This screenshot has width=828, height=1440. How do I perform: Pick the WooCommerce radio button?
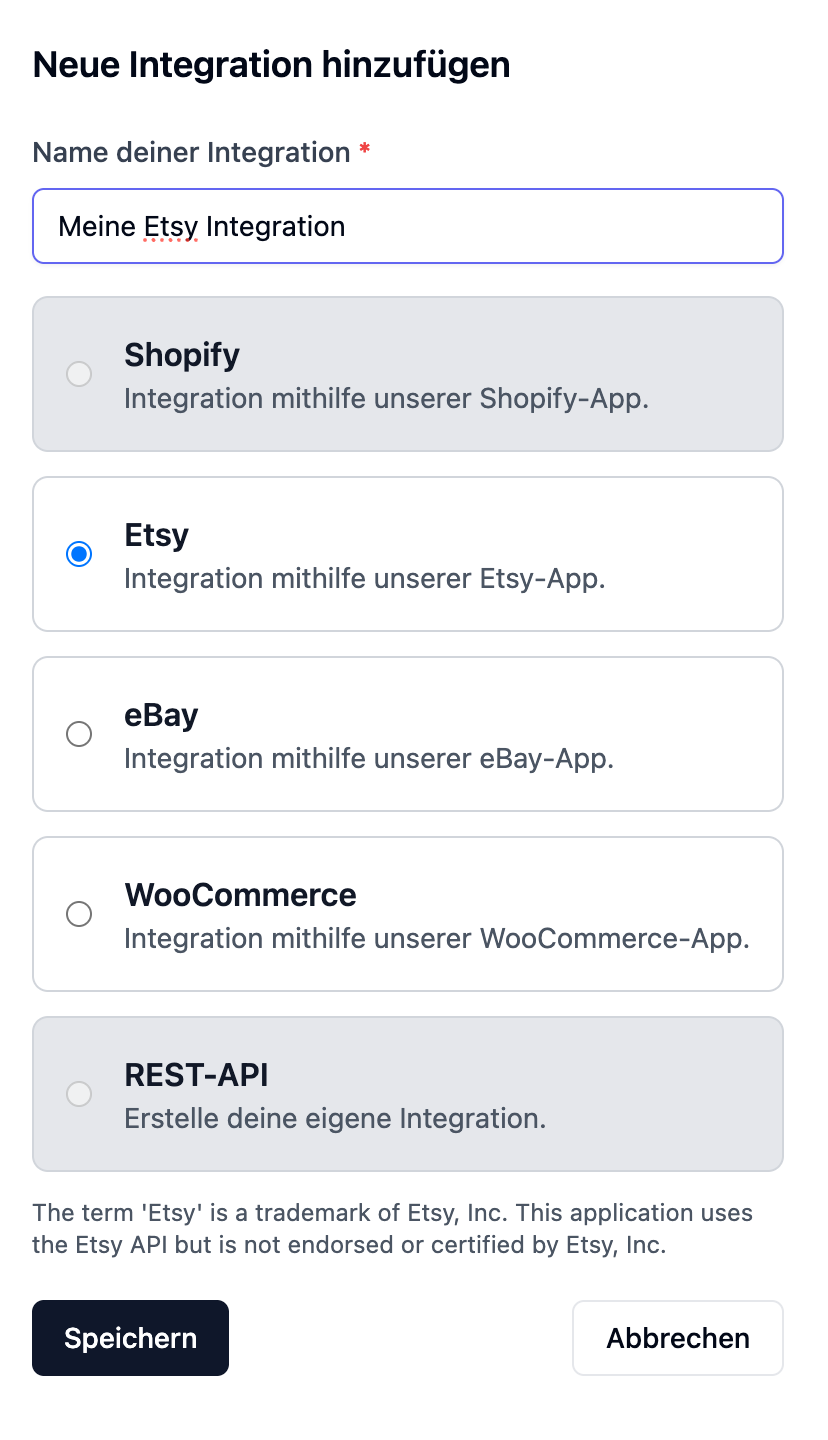coord(79,914)
